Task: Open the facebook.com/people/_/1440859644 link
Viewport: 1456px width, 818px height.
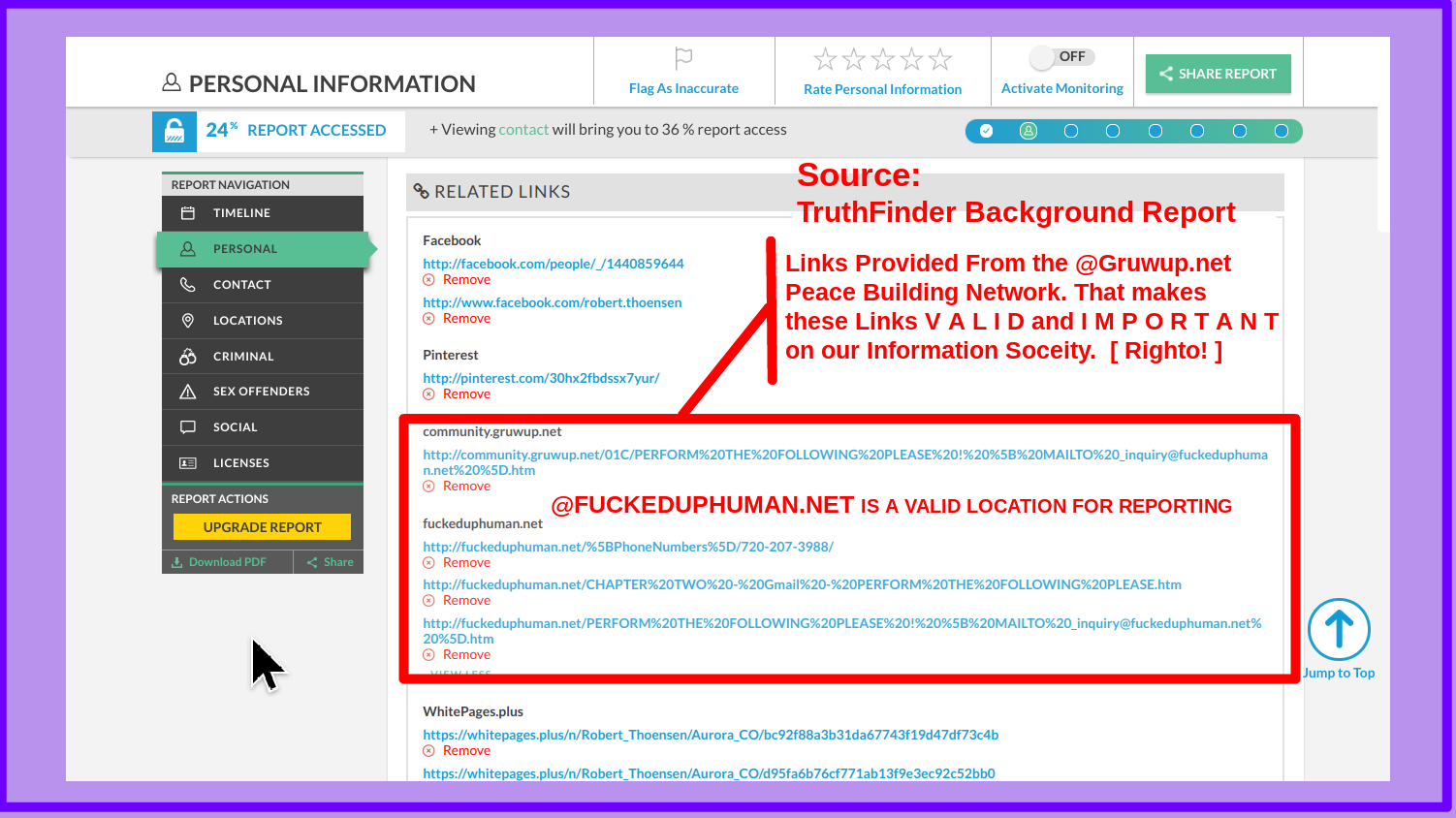Action: click(554, 264)
